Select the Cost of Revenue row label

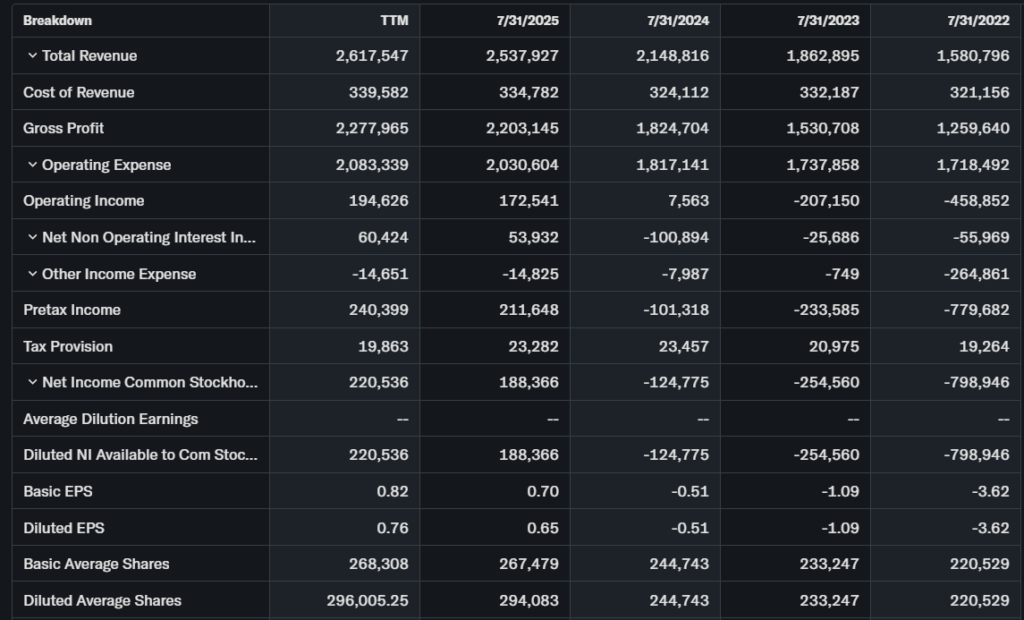click(x=79, y=92)
